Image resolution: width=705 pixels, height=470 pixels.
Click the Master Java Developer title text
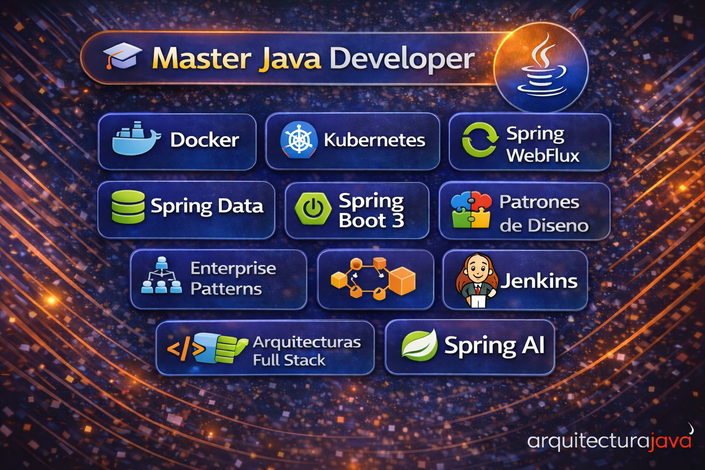[x=312, y=59]
